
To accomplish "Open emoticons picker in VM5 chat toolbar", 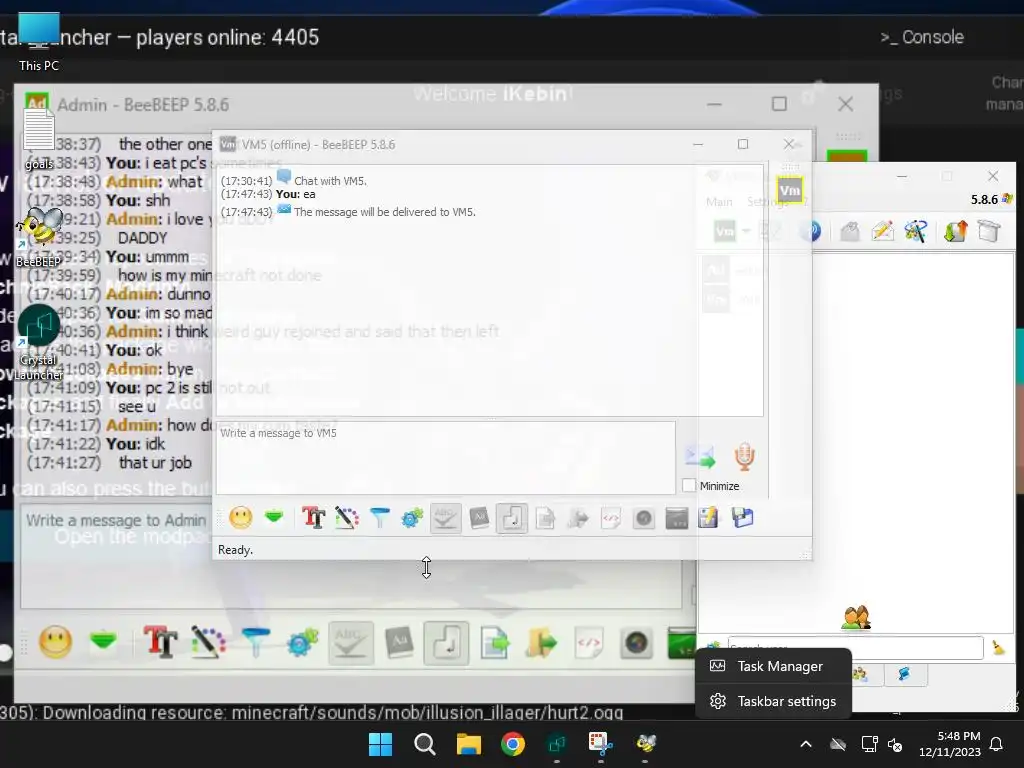I will (240, 518).
